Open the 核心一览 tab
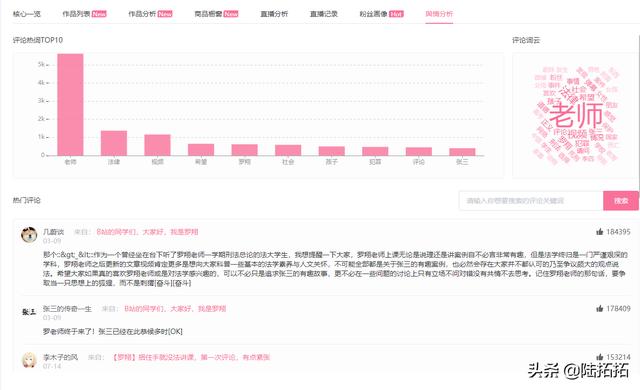 point(27,14)
